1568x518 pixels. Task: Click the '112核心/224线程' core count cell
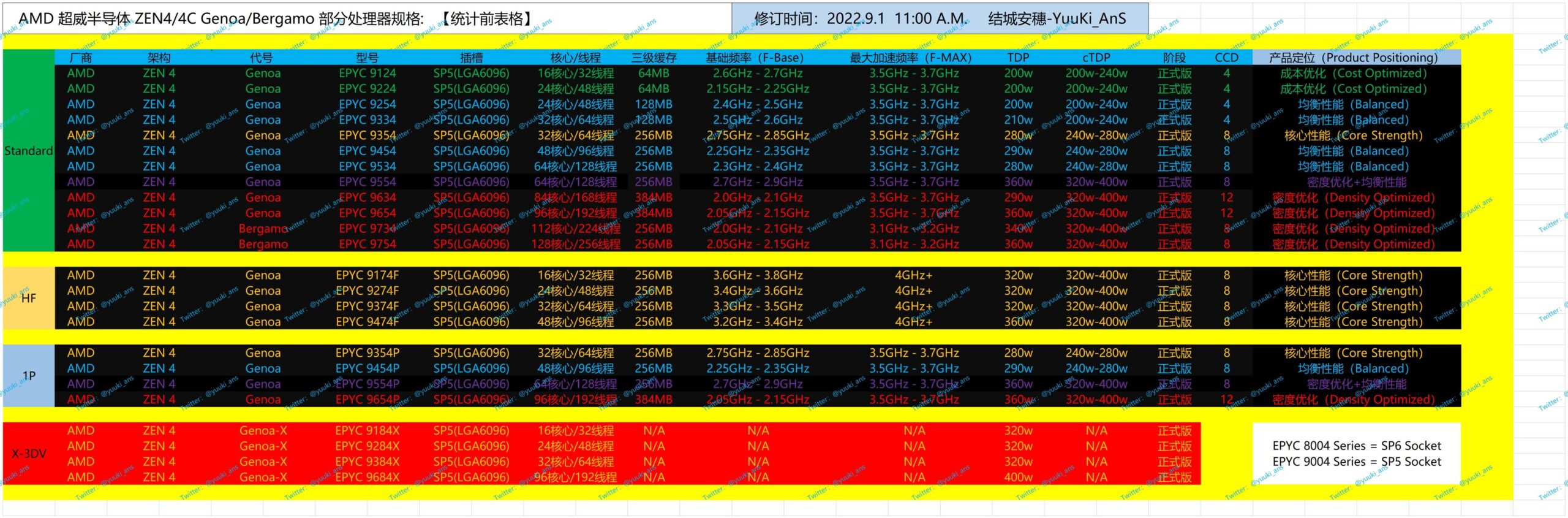576,229
